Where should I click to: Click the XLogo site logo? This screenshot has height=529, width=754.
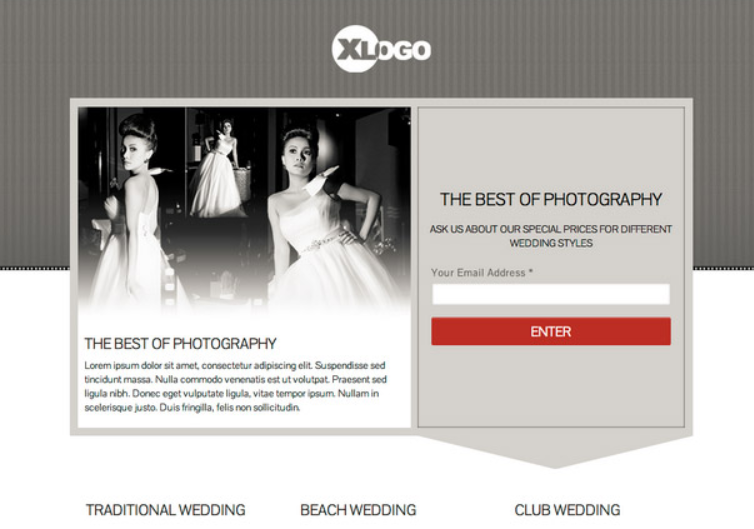tap(381, 49)
